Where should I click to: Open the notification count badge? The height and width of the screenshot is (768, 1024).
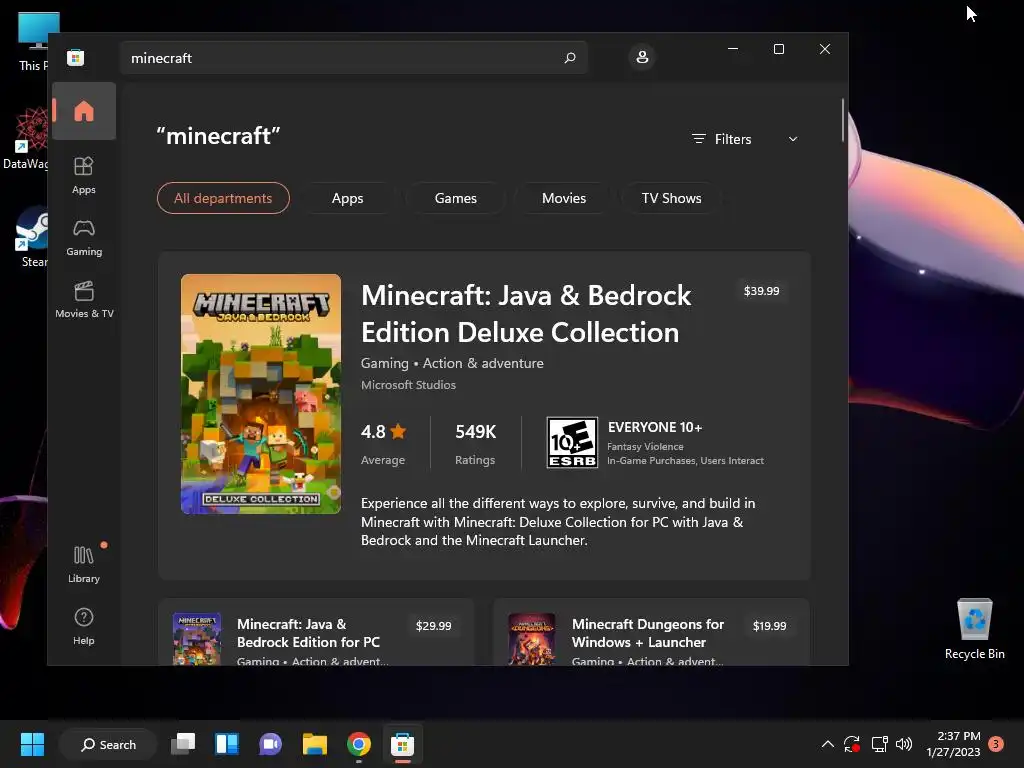(996, 743)
